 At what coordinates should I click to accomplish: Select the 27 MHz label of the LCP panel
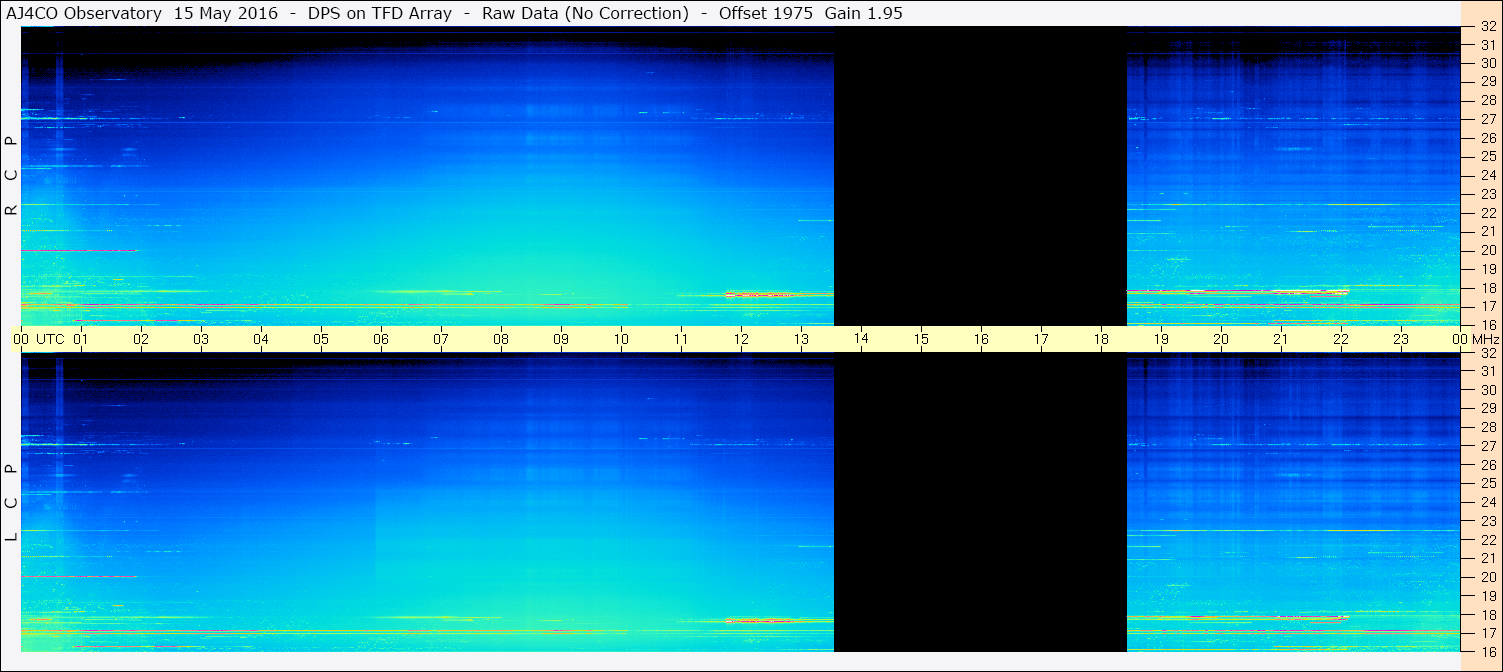pos(1487,446)
